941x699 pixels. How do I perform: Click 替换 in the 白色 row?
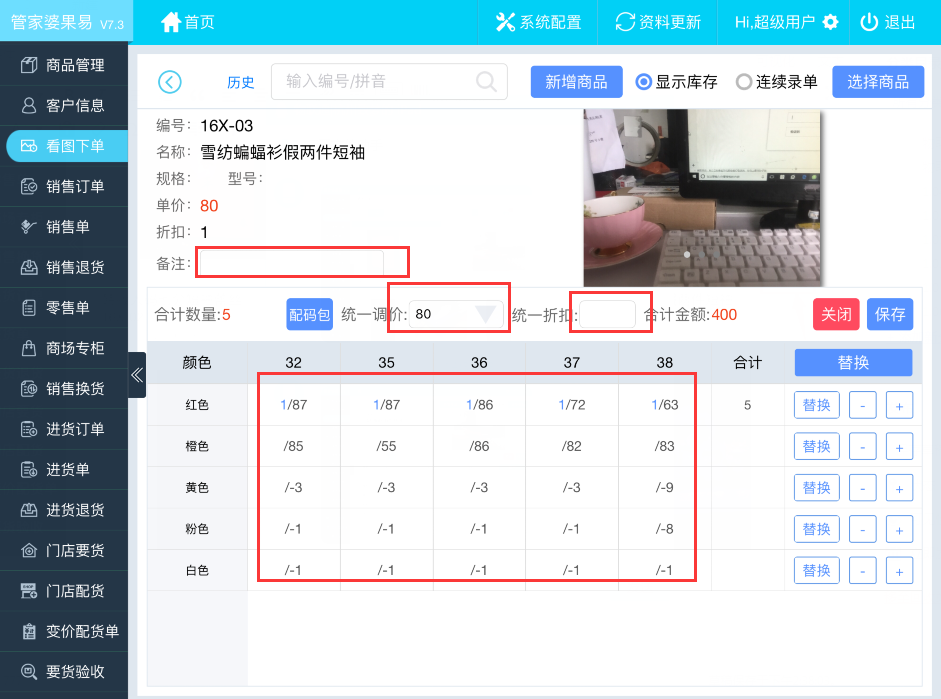pos(817,571)
